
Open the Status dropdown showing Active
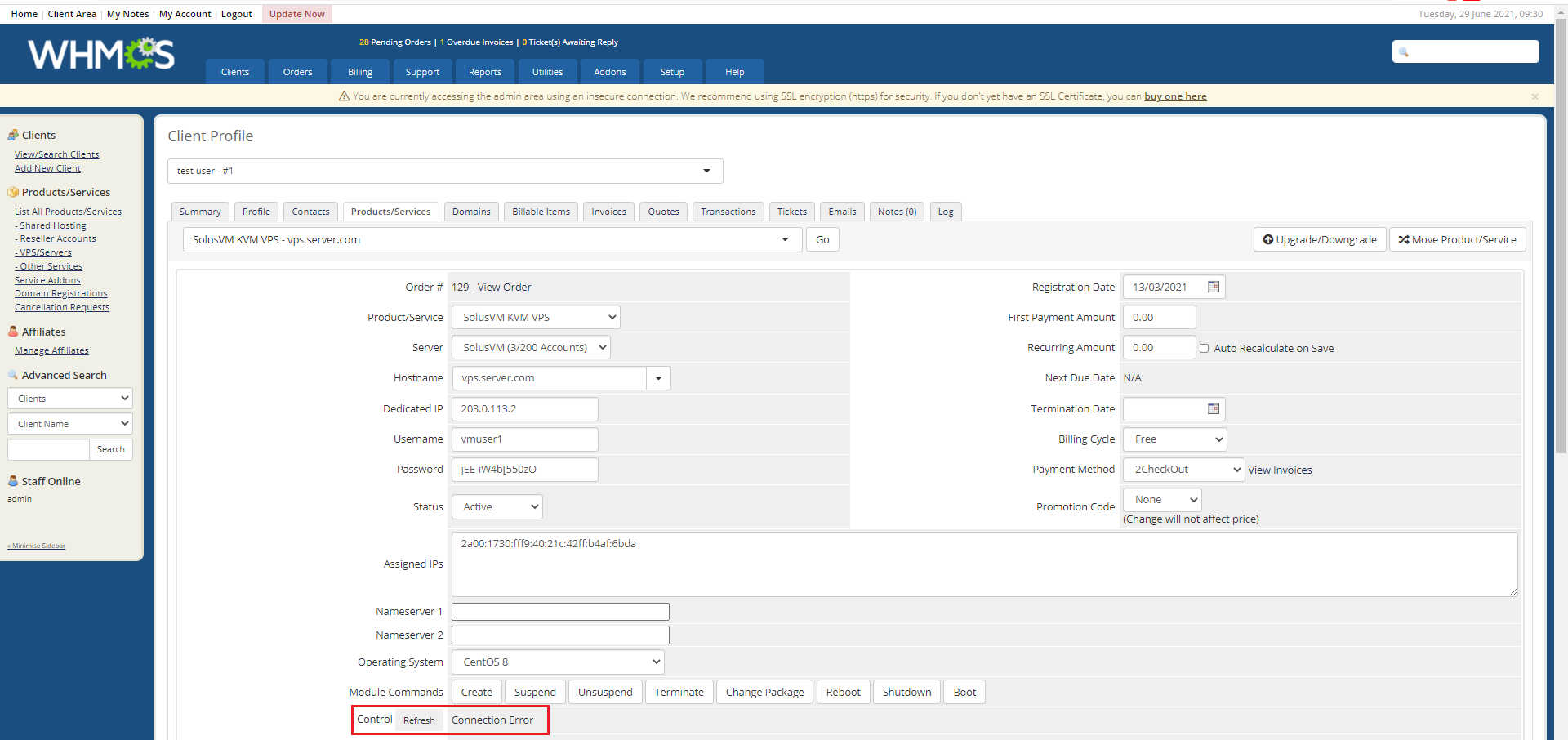[497, 507]
